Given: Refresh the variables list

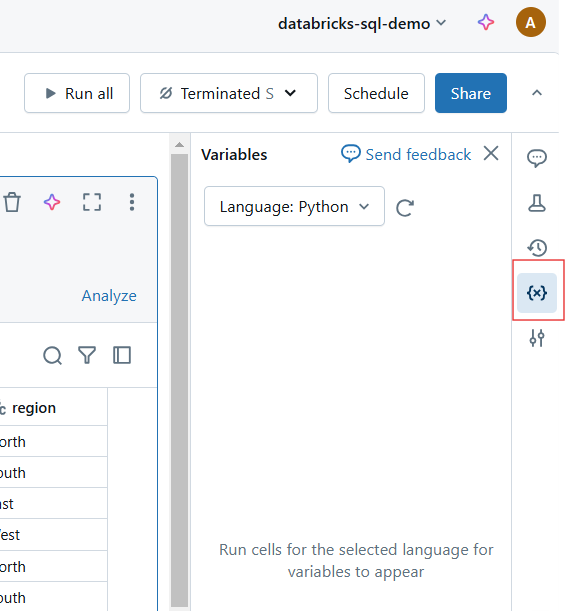Looking at the screenshot, I should tap(405, 208).
